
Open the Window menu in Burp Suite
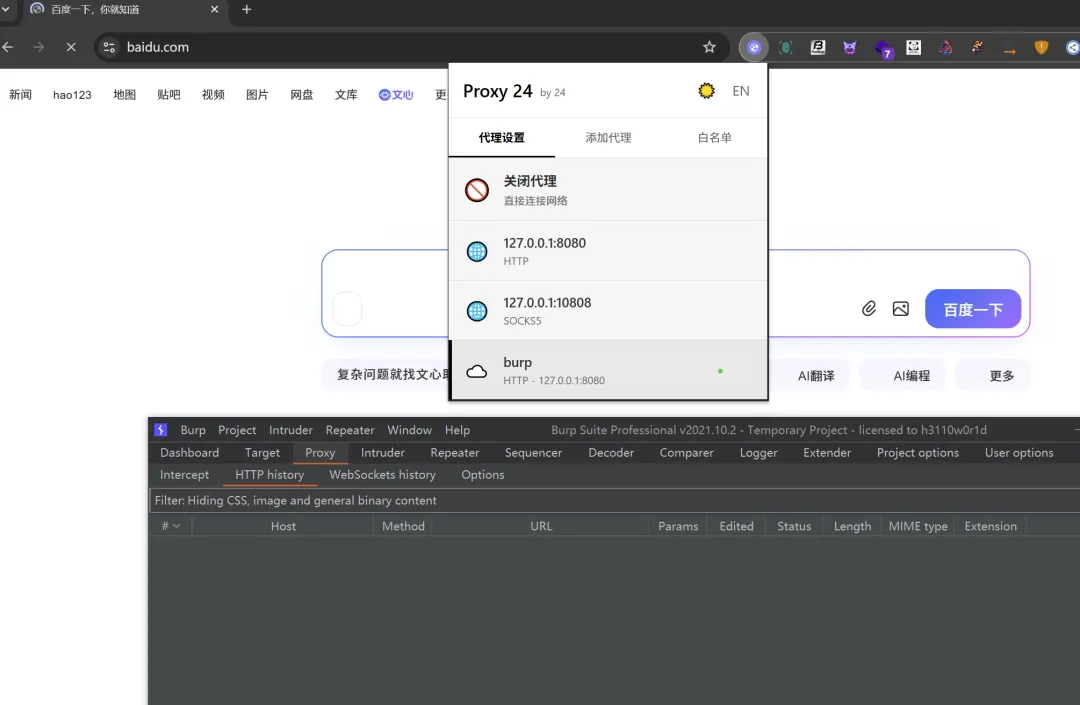pyautogui.click(x=409, y=430)
